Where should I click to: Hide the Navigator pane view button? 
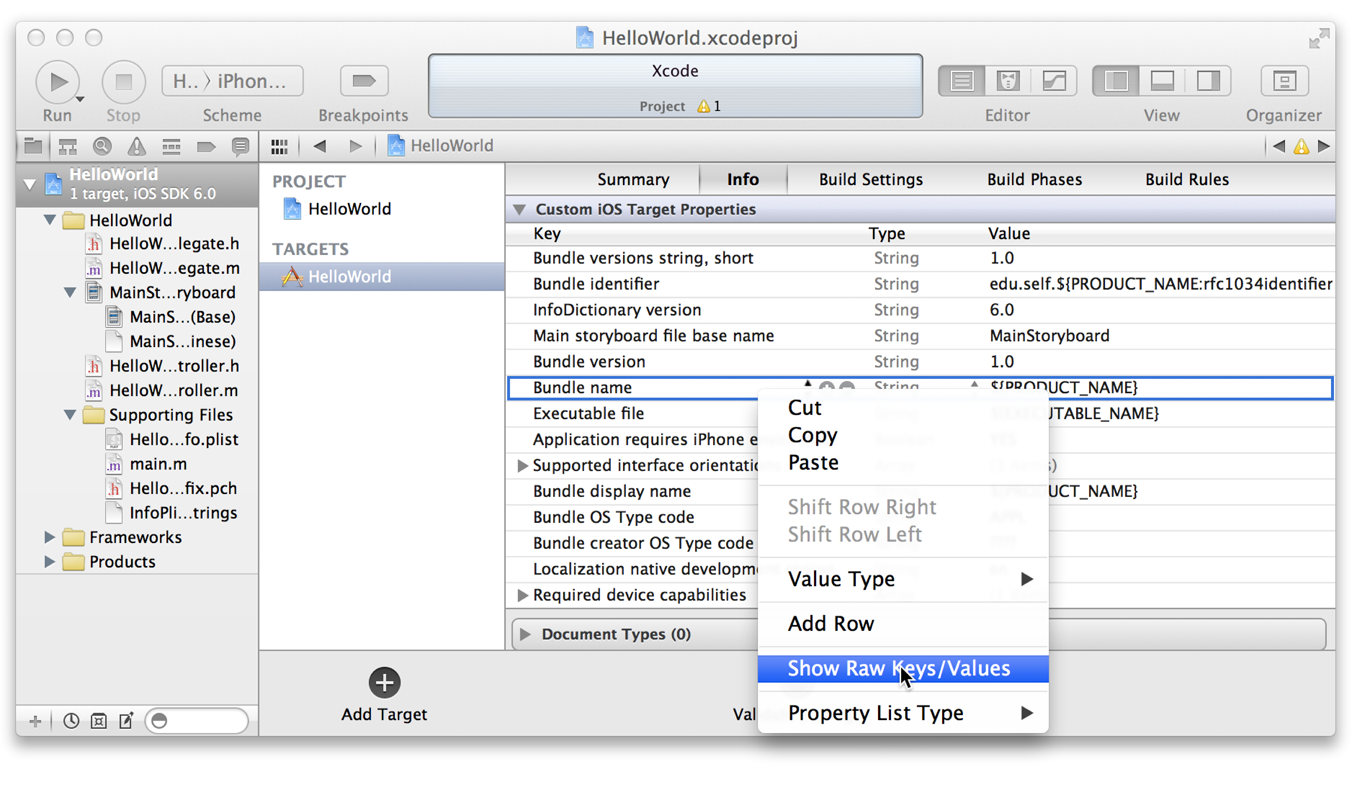point(1116,82)
